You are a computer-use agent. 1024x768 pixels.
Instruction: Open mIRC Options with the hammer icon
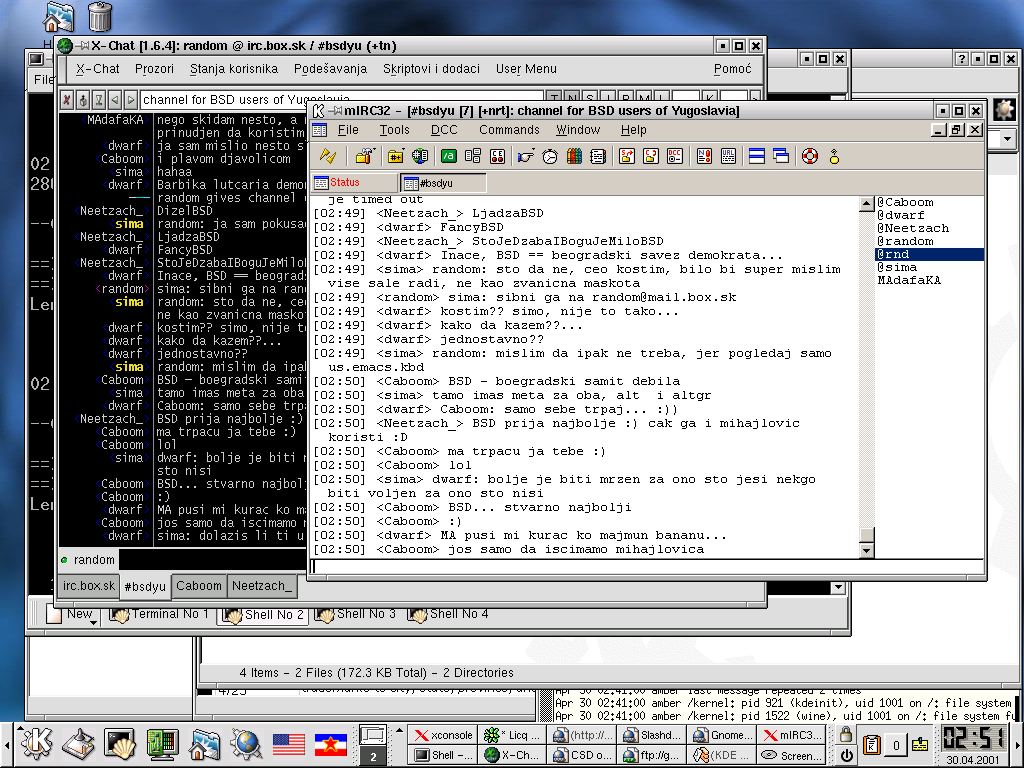[x=364, y=156]
